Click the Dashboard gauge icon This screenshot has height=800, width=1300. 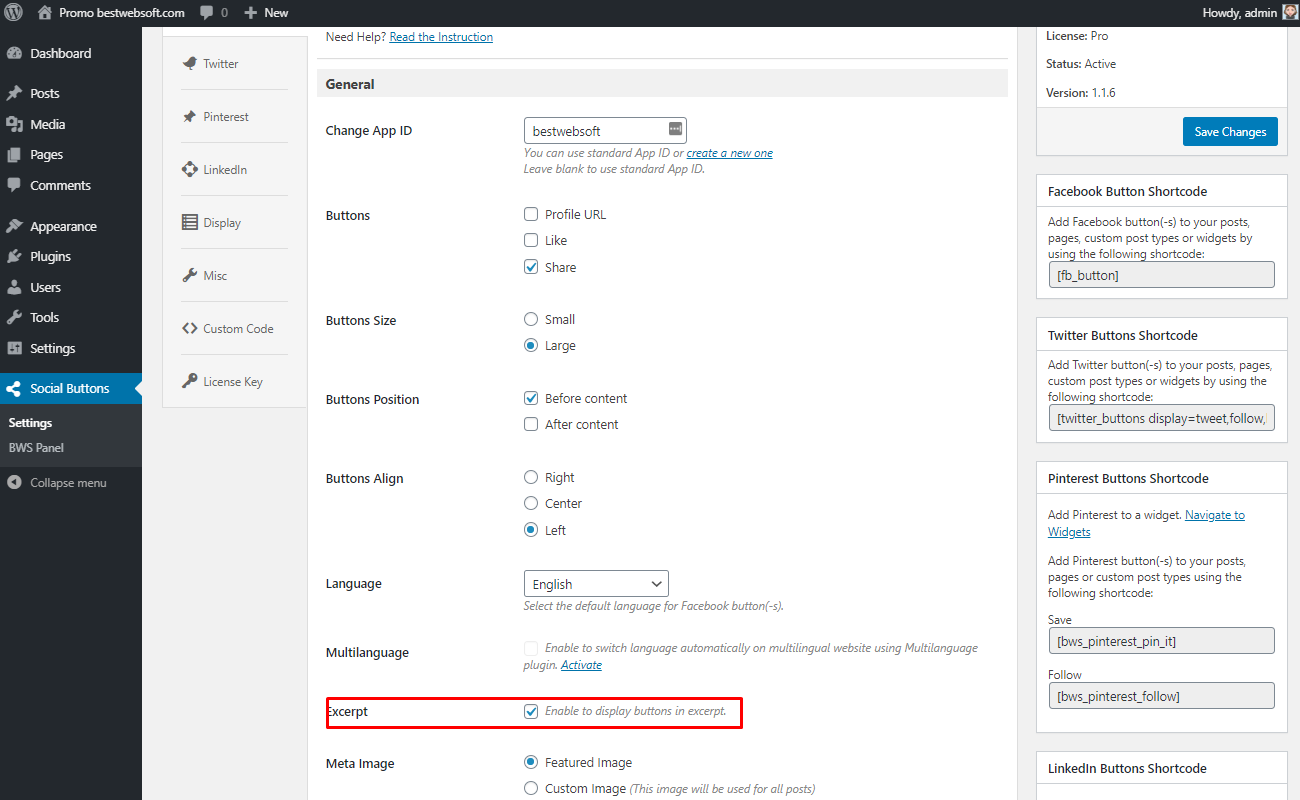click(14, 53)
